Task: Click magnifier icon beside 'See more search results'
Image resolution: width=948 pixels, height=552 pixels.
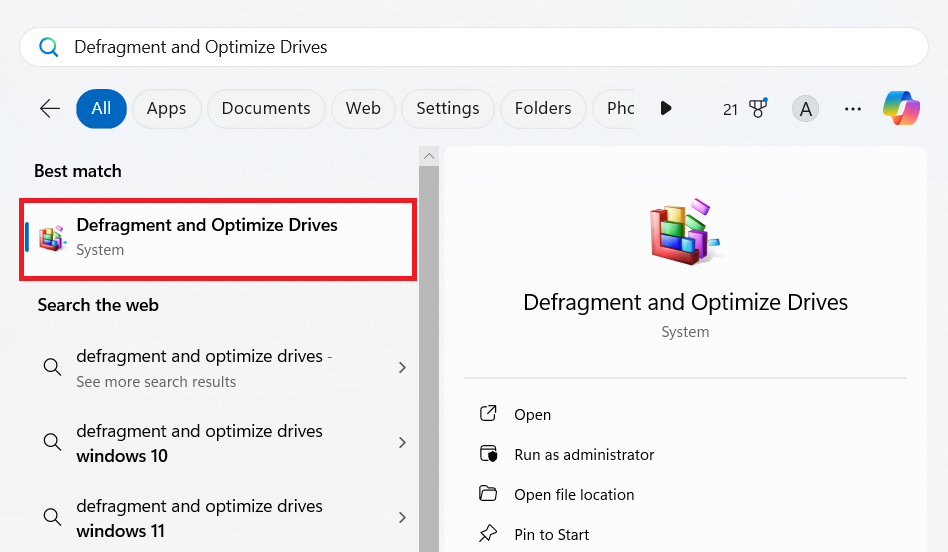Action: point(52,367)
